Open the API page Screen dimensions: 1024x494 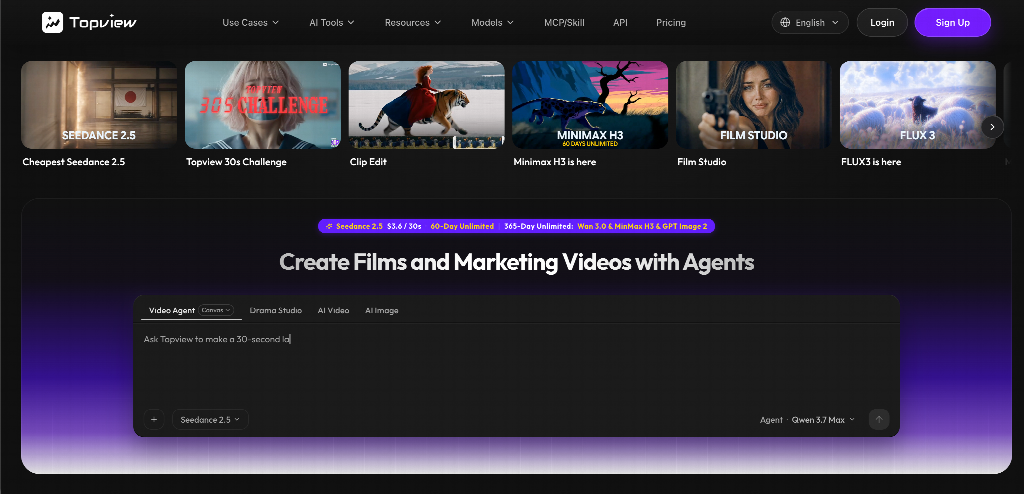620,22
